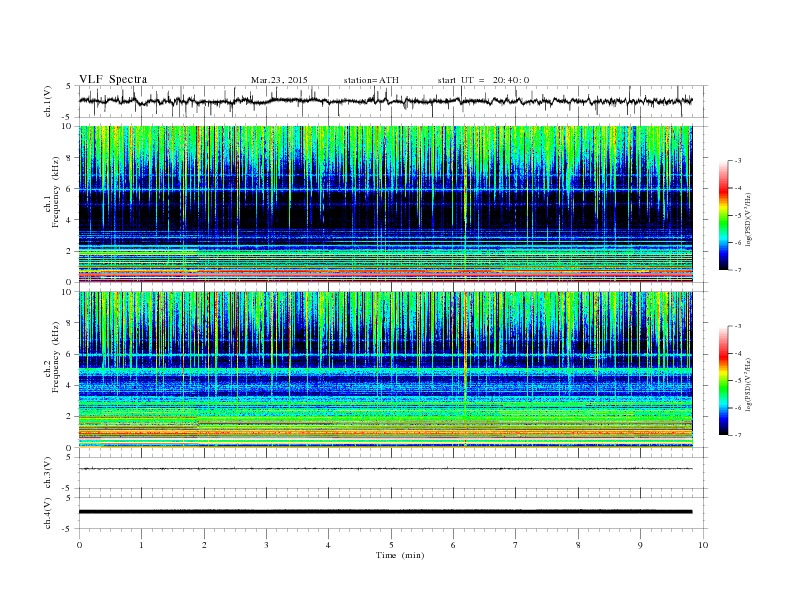Screen dimensions: 792x612
Task: Click the "8" frequency tick on ch.1 spectrogram
Action: [70, 158]
